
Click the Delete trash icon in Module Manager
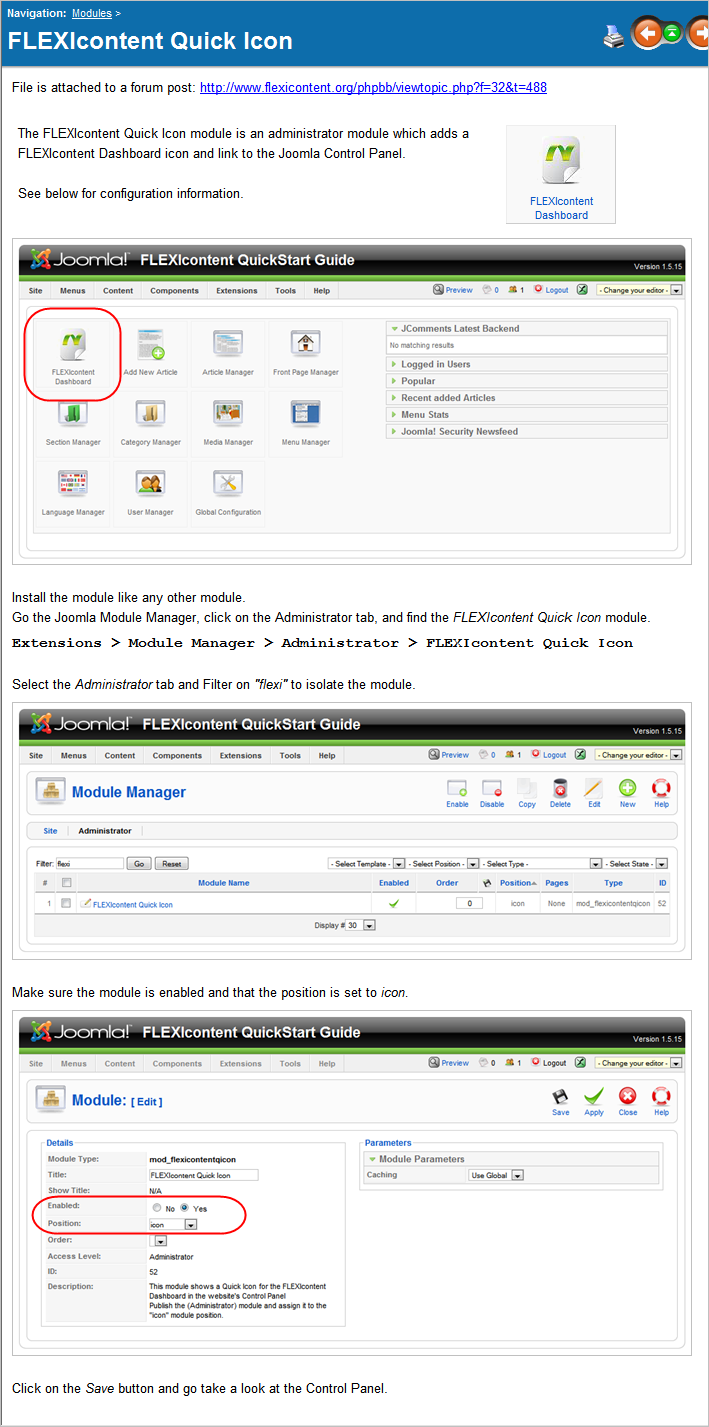[x=560, y=794]
